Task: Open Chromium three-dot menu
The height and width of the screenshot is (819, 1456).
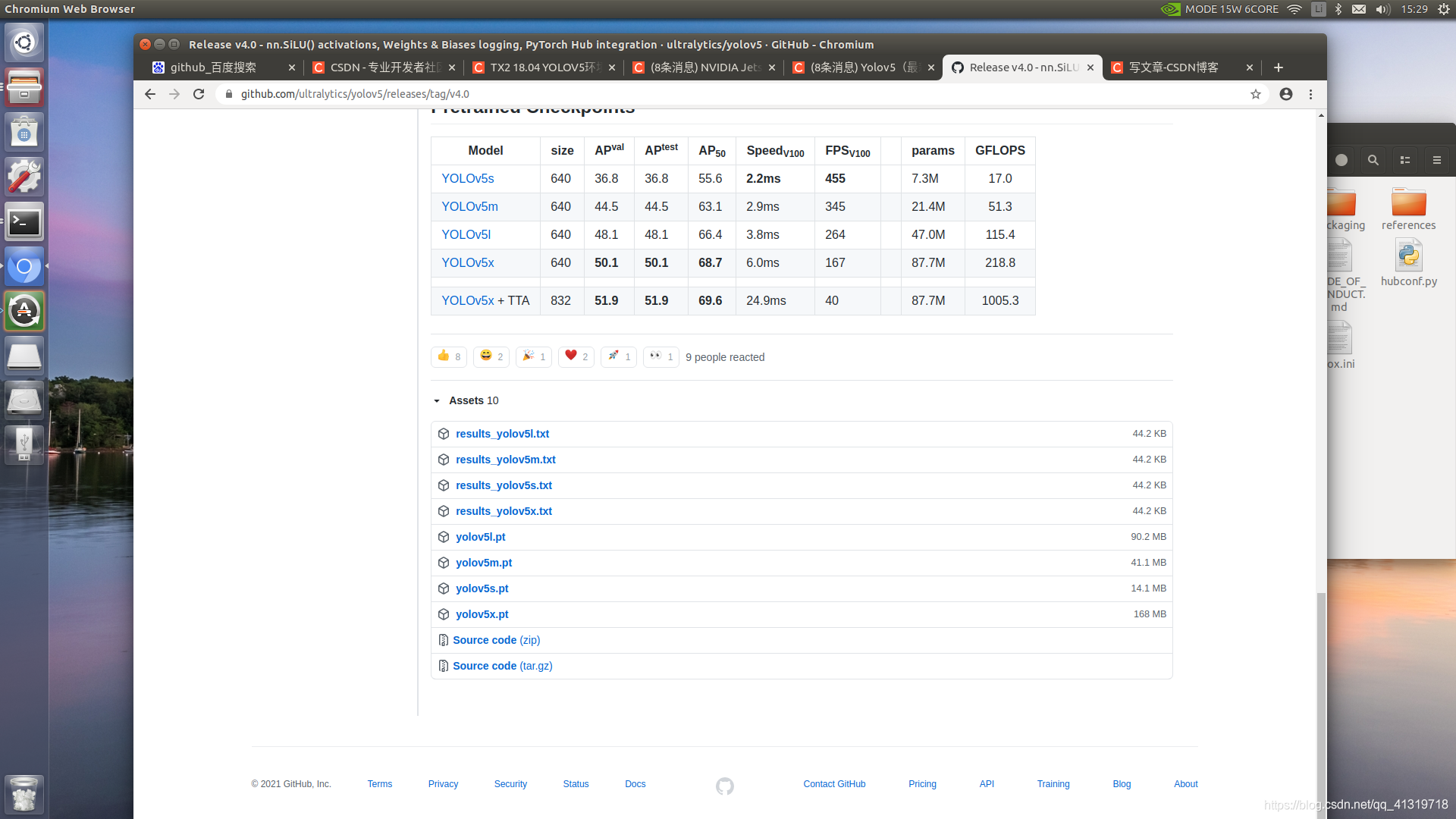Action: pyautogui.click(x=1310, y=94)
